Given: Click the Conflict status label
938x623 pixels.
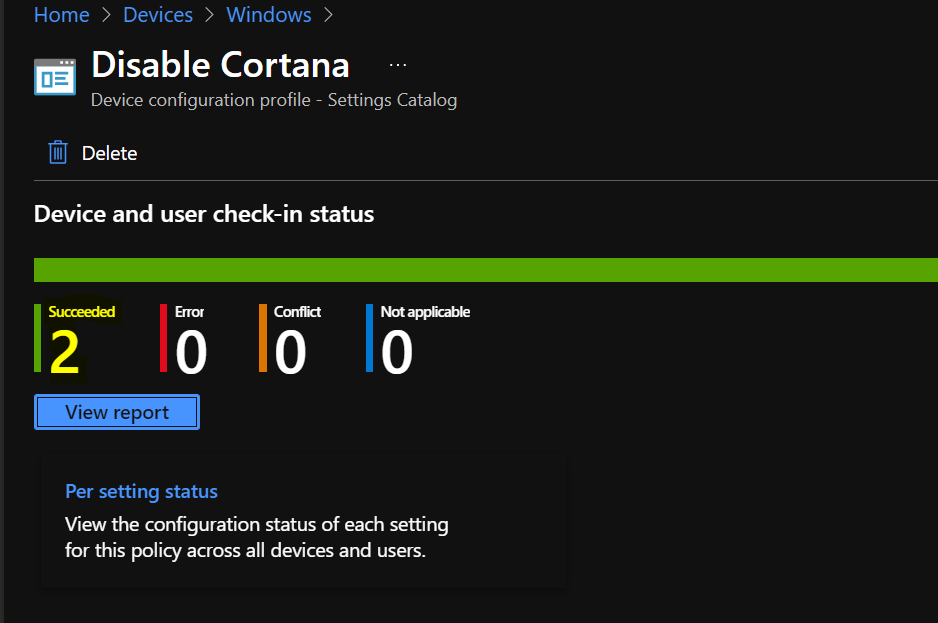Looking at the screenshot, I should click(x=297, y=312).
